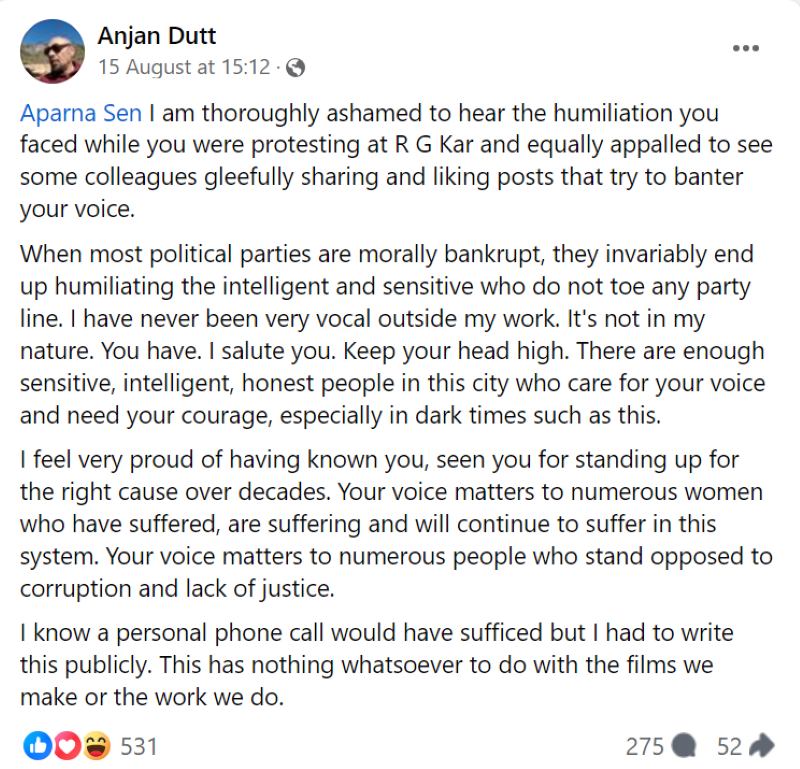Show the 275 comments count
The width and height of the screenshot is (800, 769).
(645, 745)
